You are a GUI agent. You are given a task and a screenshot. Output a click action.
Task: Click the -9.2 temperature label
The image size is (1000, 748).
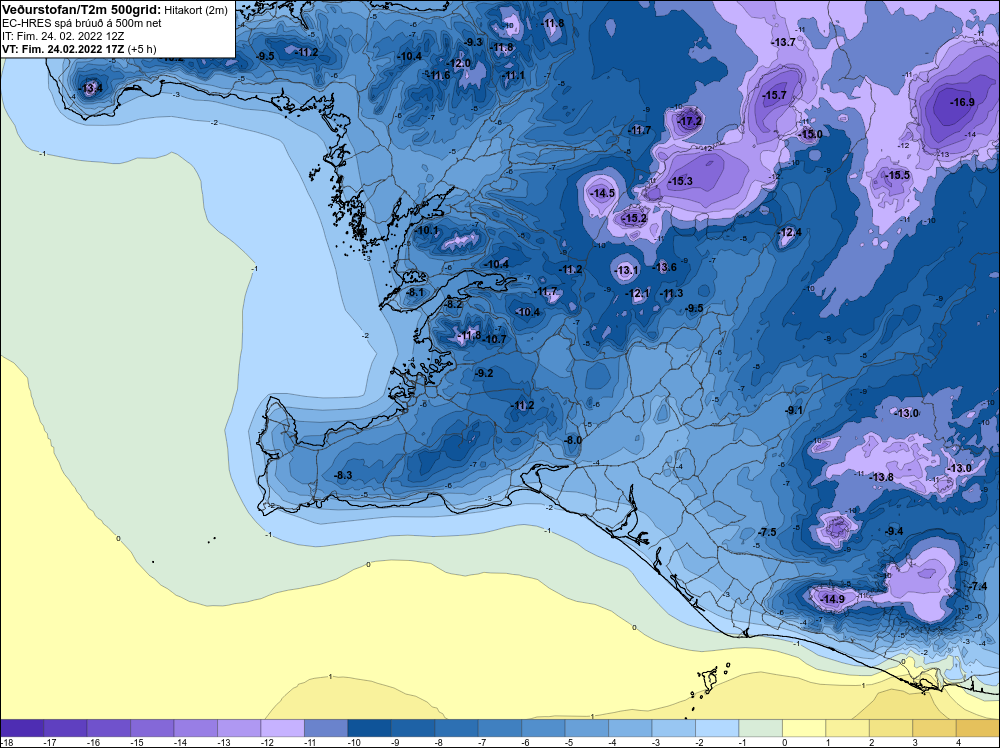(484, 373)
